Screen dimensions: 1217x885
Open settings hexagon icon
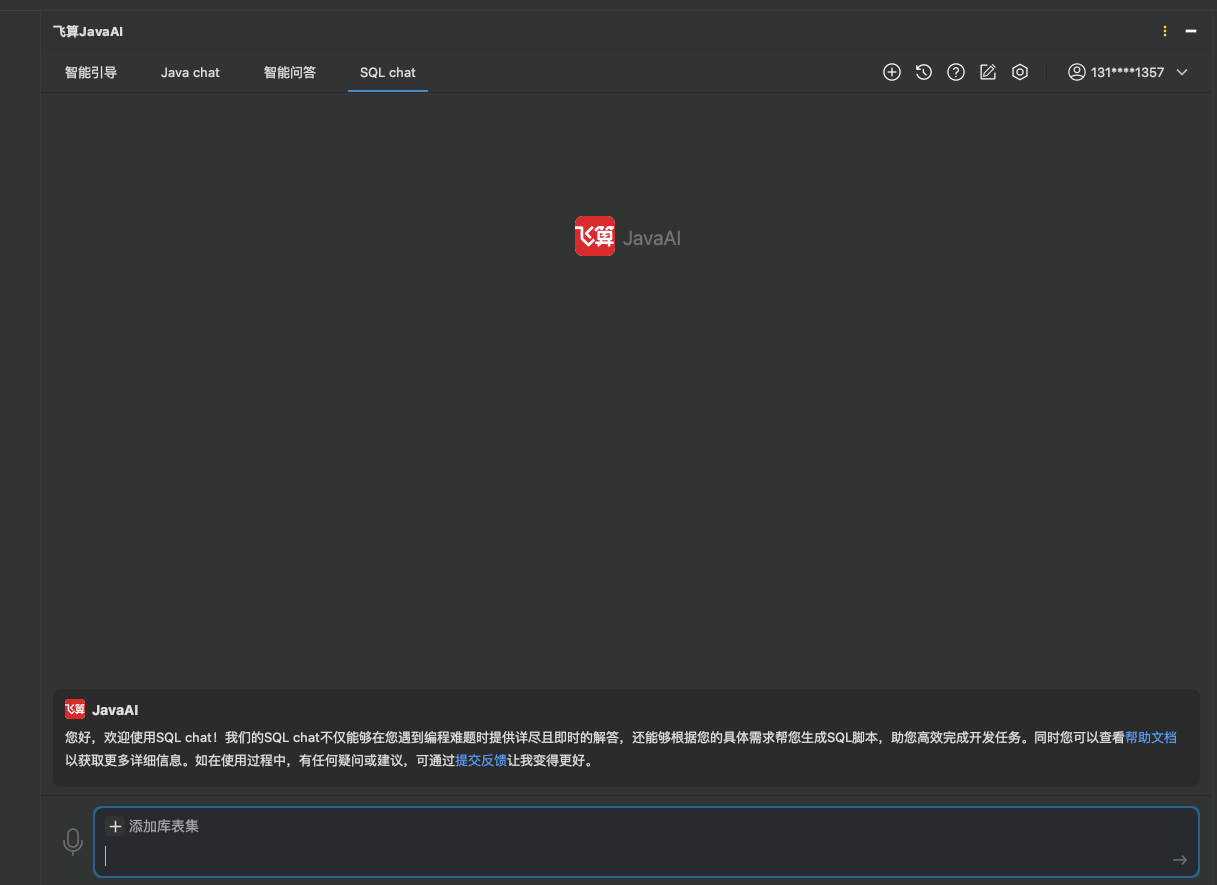click(1020, 72)
